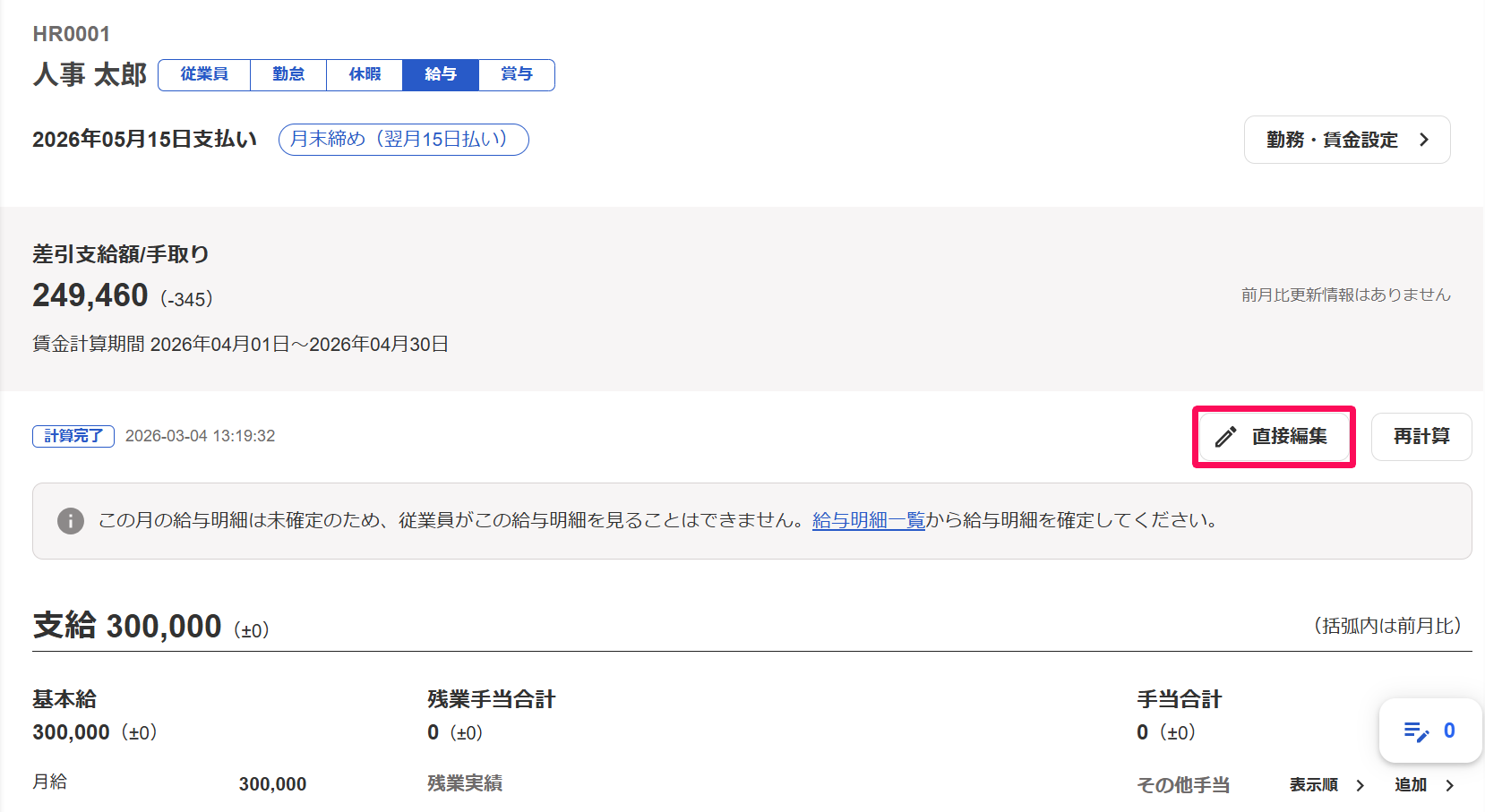The width and height of the screenshot is (1485, 812).
Task: Click the 支給 300,000 heading
Action: point(127,626)
